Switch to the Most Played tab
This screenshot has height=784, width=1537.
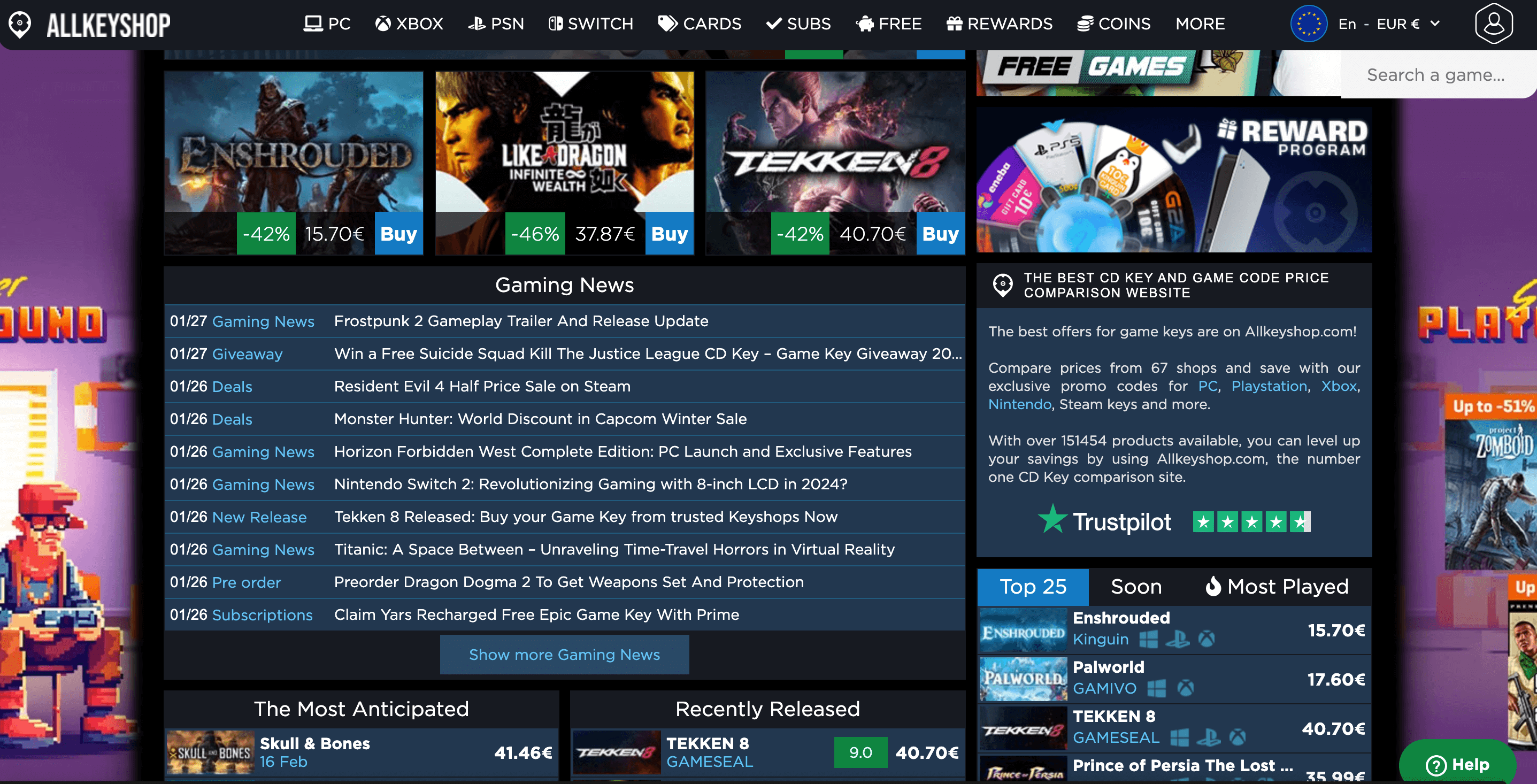tap(1276, 587)
